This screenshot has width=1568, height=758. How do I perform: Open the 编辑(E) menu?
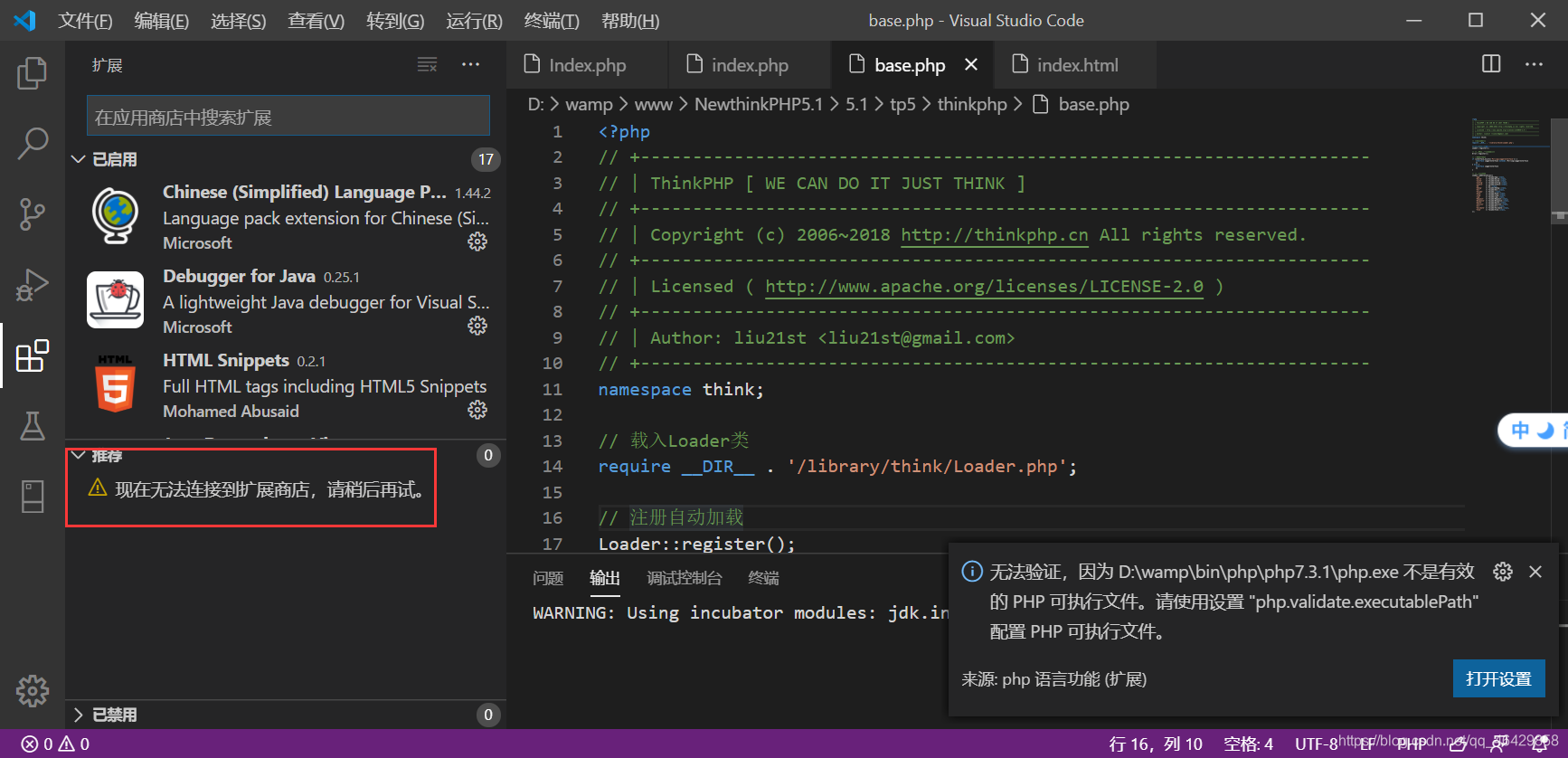[x=161, y=20]
